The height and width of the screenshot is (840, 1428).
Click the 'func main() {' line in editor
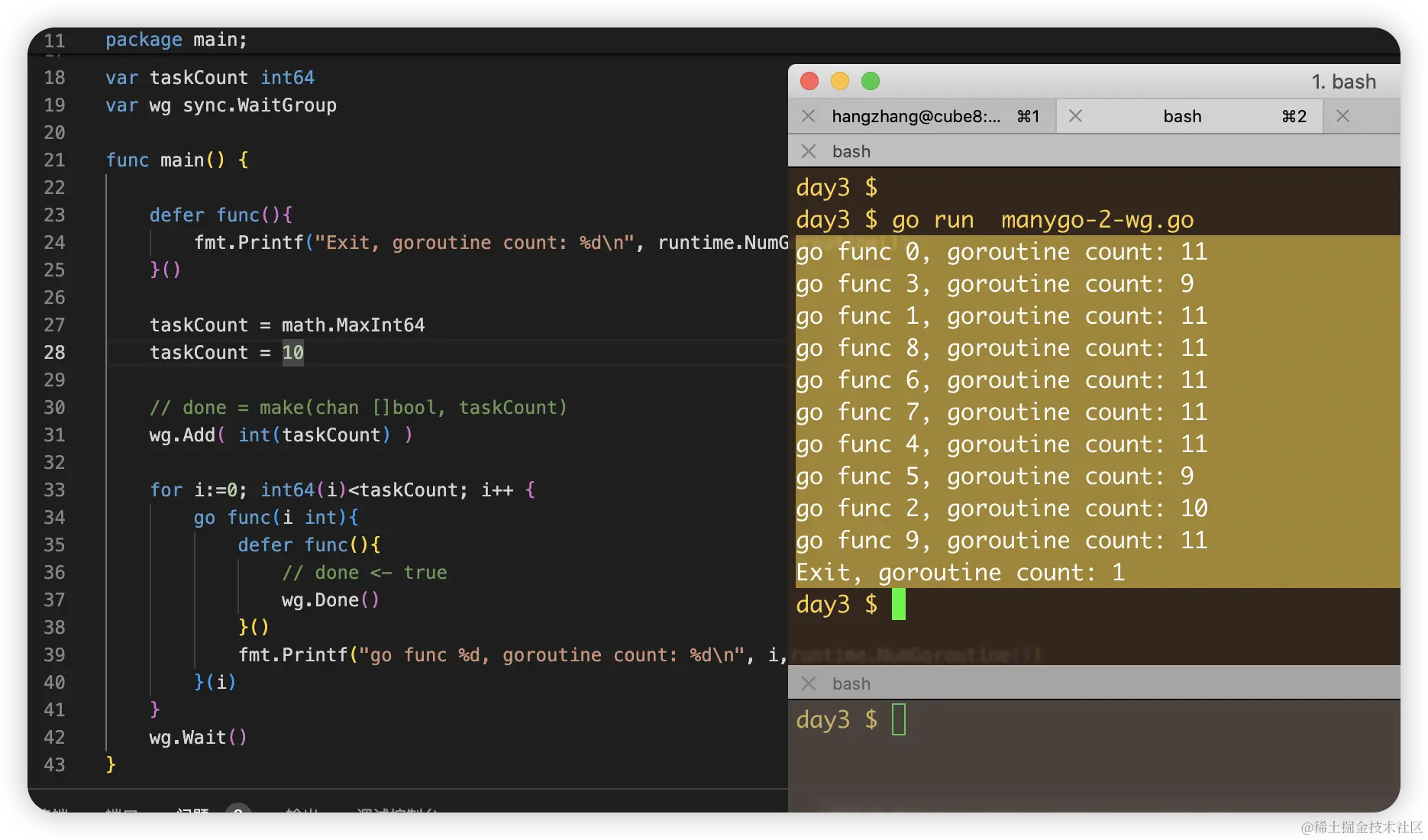click(177, 160)
